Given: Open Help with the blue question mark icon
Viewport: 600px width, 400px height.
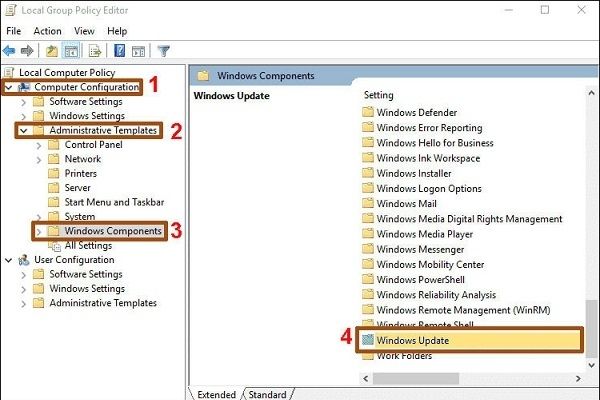Looking at the screenshot, I should (119, 51).
